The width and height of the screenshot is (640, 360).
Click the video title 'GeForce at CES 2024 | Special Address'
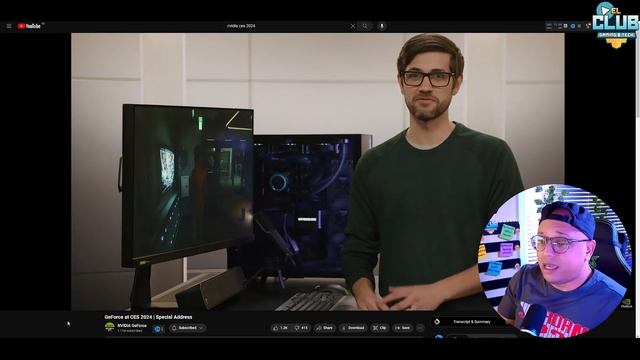[x=148, y=317]
